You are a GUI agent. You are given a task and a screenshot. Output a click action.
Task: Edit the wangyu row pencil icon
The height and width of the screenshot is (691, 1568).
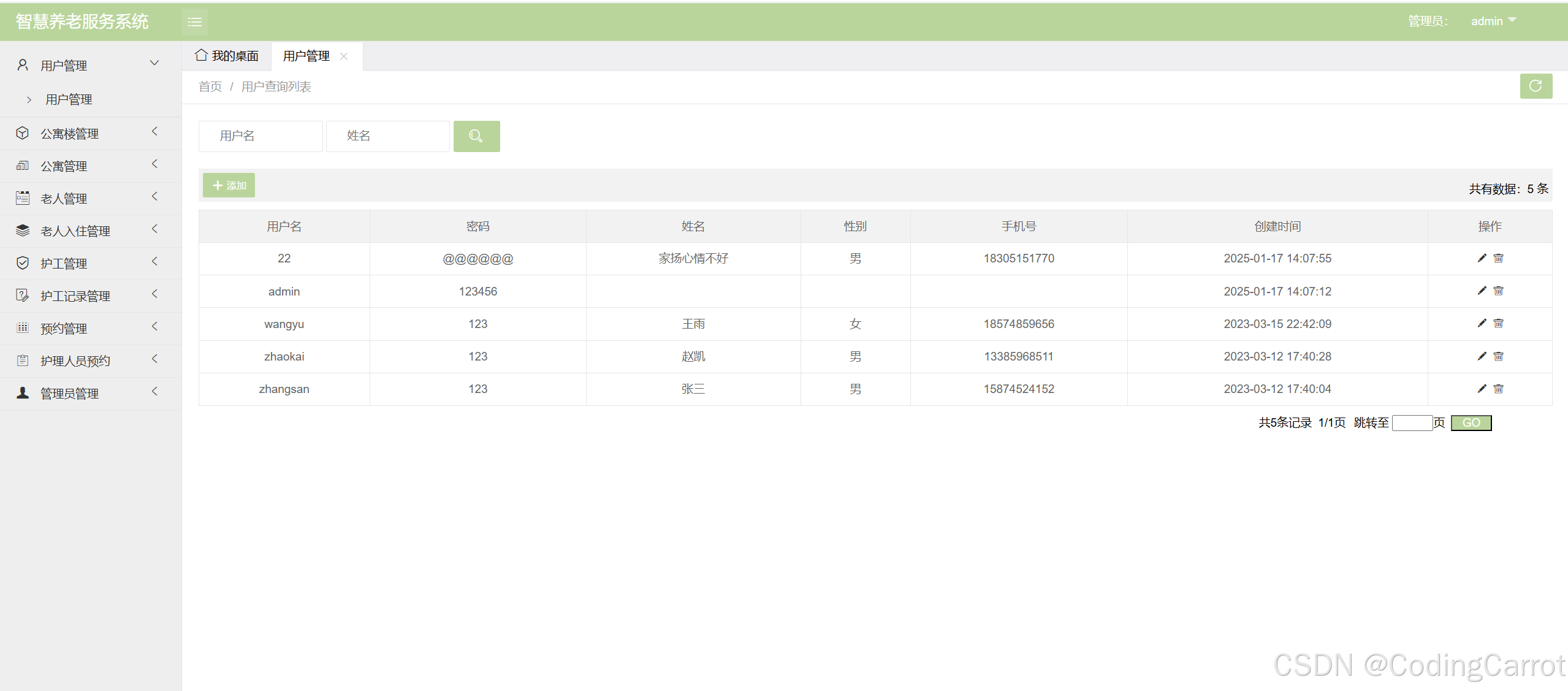1482,323
